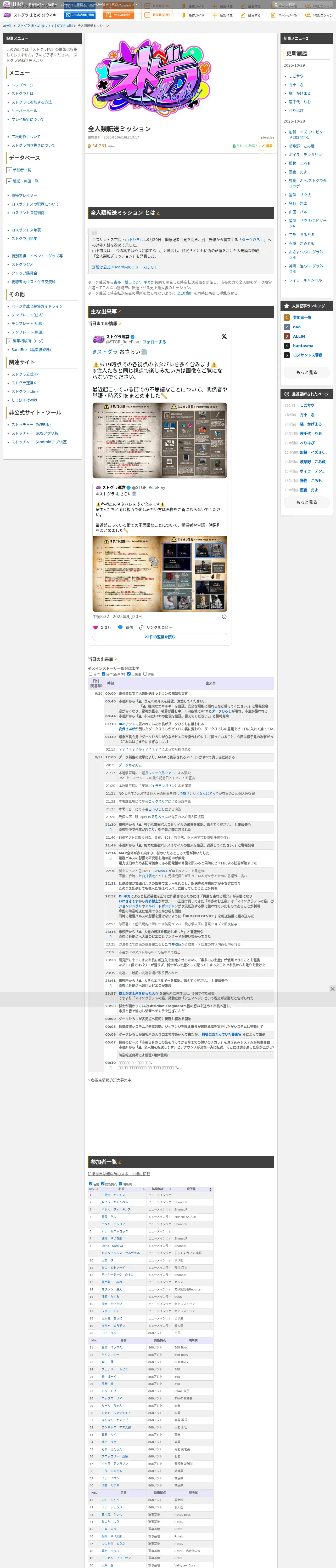The image size is (336, 1568).
Task: Click the sort arrows on the first 名前 column header
Action: pyautogui.click(x=144, y=1189)
